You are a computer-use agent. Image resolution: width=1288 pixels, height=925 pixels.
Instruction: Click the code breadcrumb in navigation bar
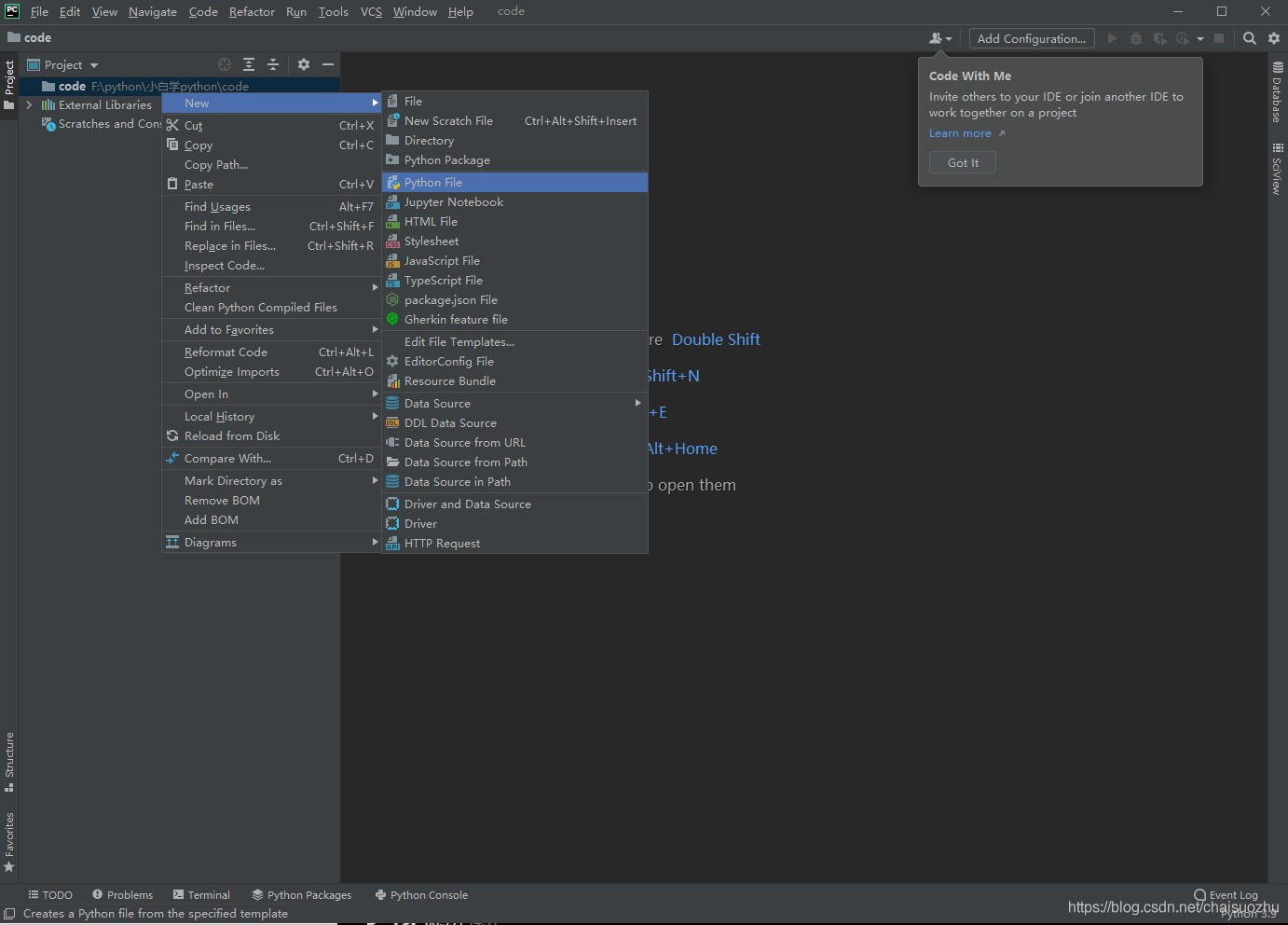coord(29,38)
